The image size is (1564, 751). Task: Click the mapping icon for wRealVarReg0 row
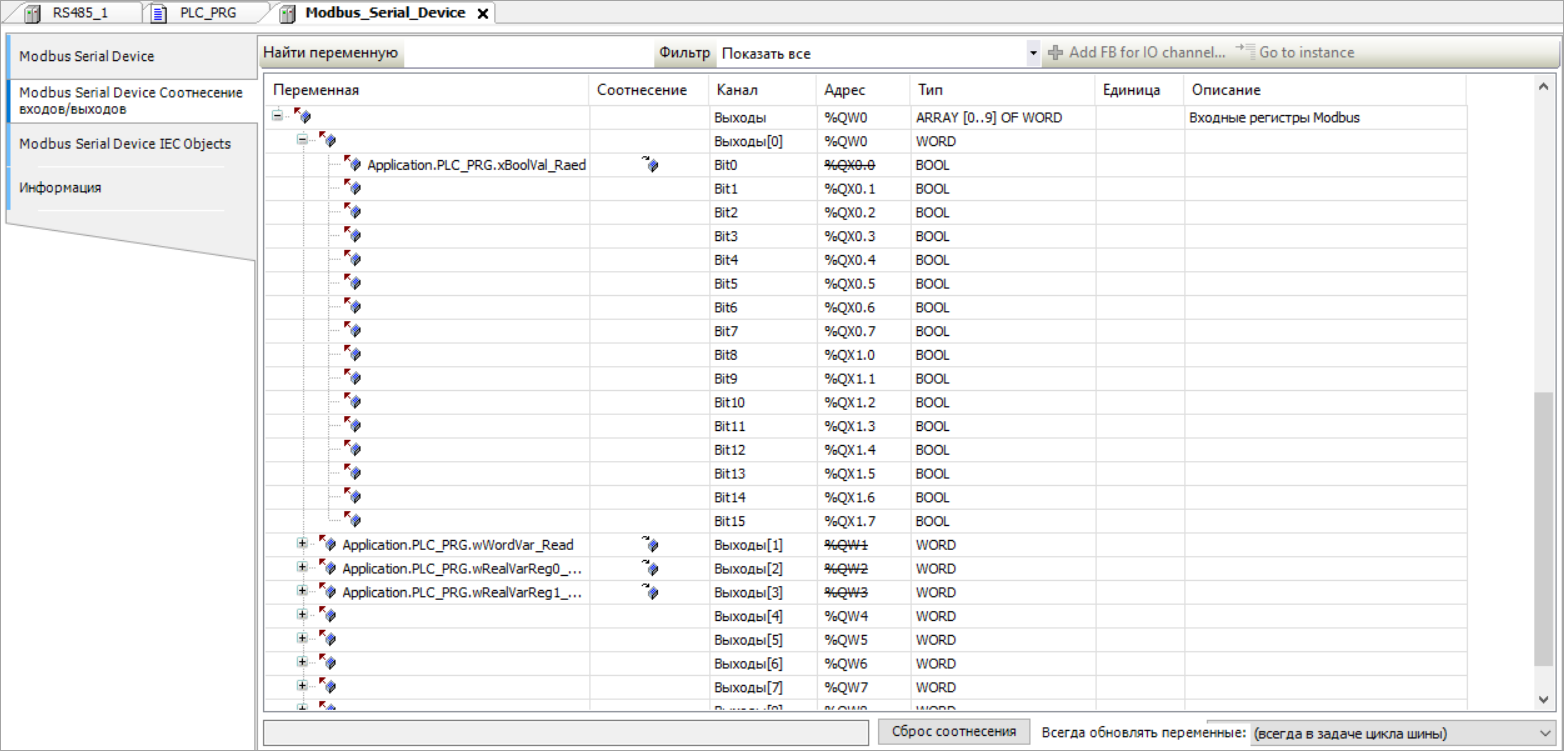(x=650, y=569)
